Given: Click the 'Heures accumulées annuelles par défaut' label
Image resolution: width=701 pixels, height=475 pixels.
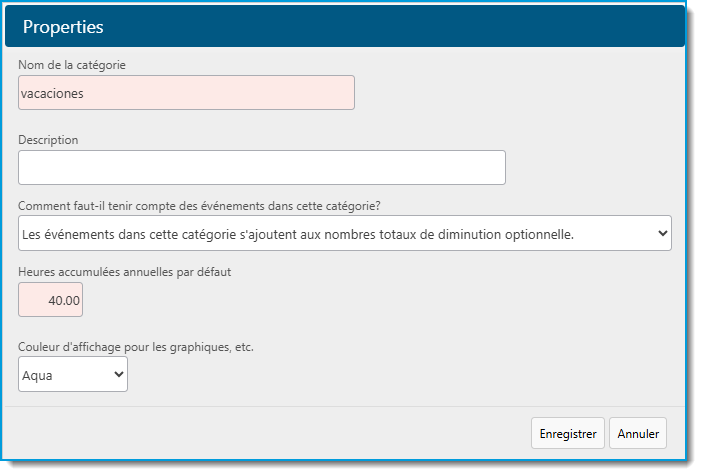Looking at the screenshot, I should (125, 272).
